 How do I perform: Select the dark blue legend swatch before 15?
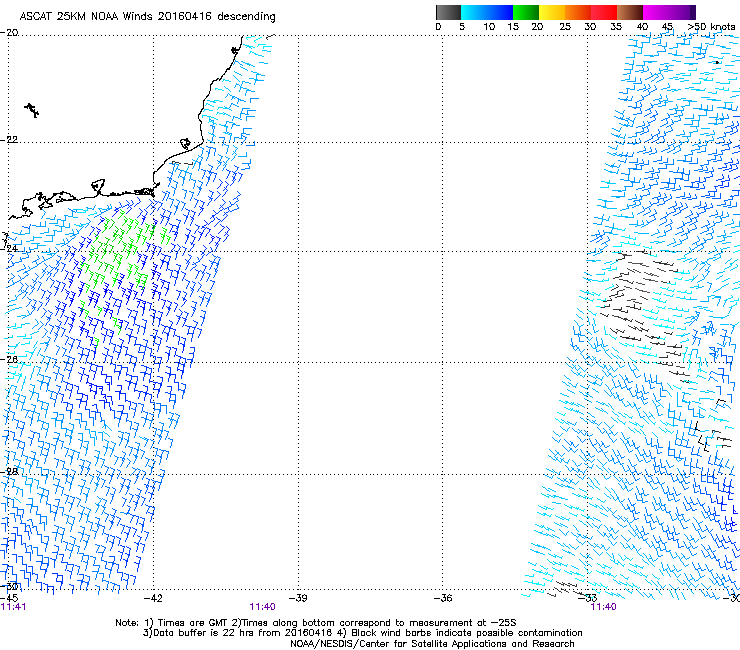(500, 12)
